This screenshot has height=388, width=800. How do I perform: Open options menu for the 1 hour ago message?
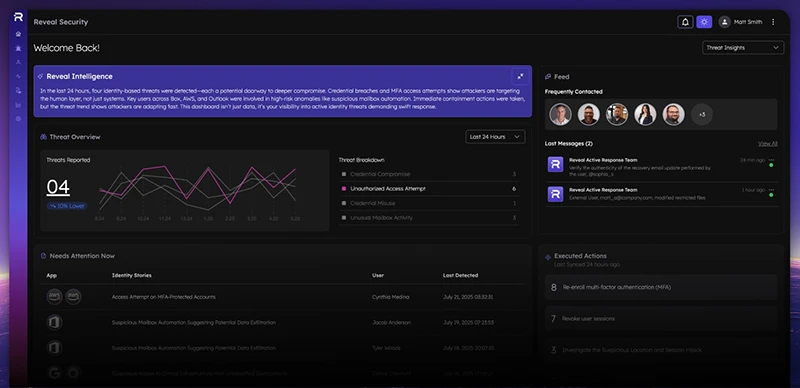pyautogui.click(x=771, y=189)
